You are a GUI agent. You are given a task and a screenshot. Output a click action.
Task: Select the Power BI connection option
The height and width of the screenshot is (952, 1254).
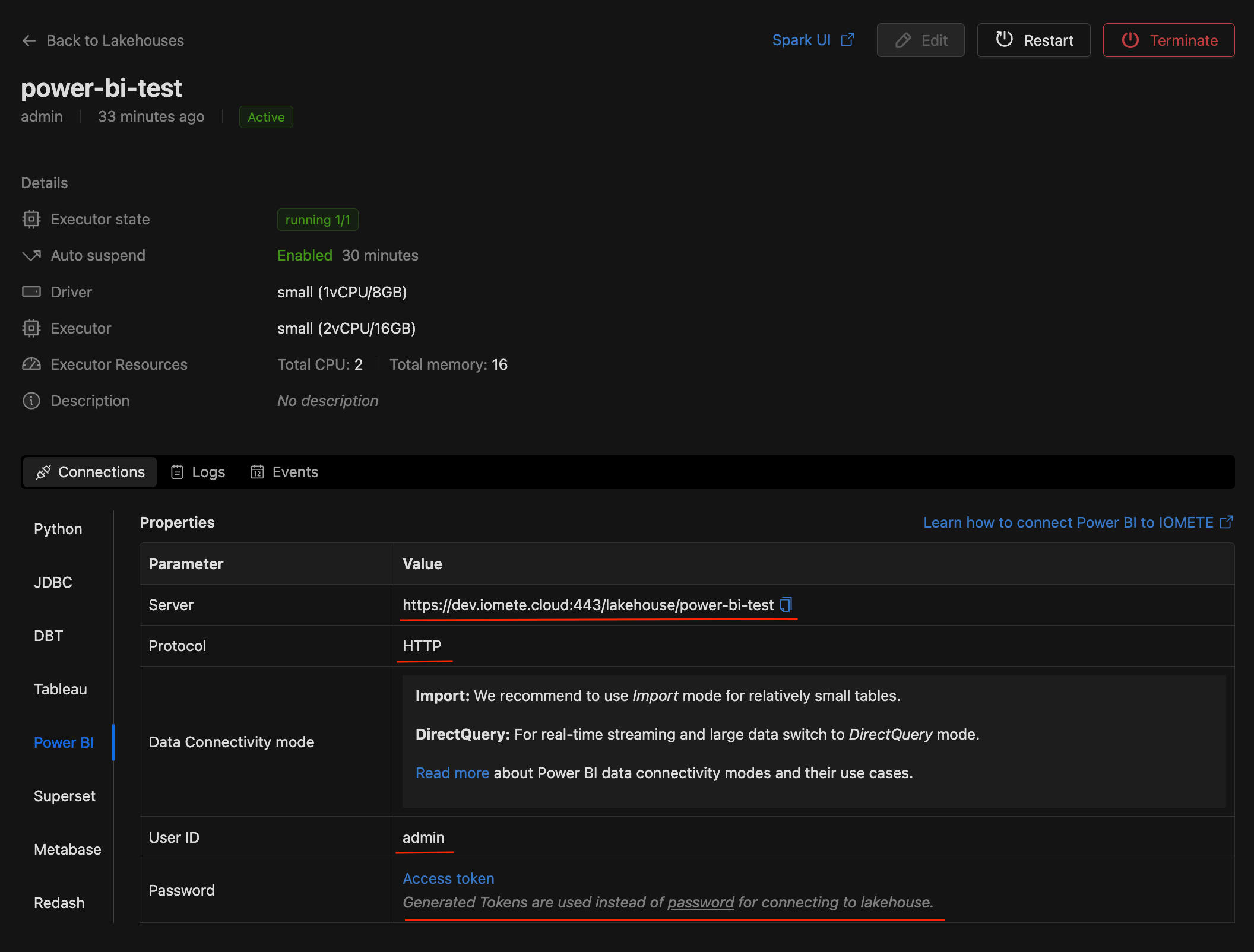[64, 742]
